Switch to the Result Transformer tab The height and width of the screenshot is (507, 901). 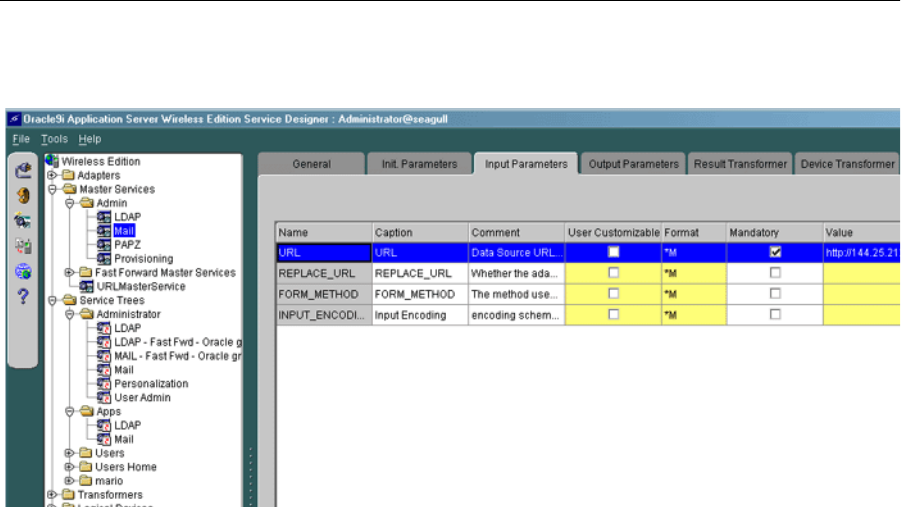[x=740, y=164]
